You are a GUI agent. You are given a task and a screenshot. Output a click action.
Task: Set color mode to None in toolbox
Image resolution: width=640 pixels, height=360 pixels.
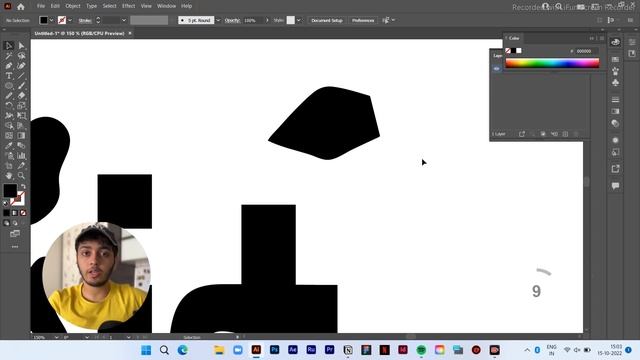pos(23,213)
